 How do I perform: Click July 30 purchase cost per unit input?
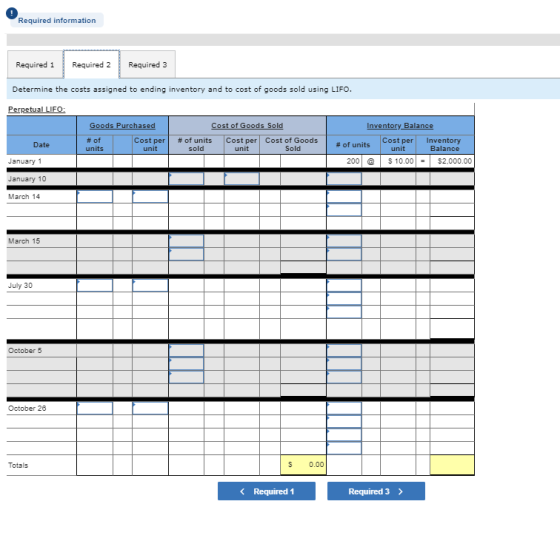tap(150, 285)
